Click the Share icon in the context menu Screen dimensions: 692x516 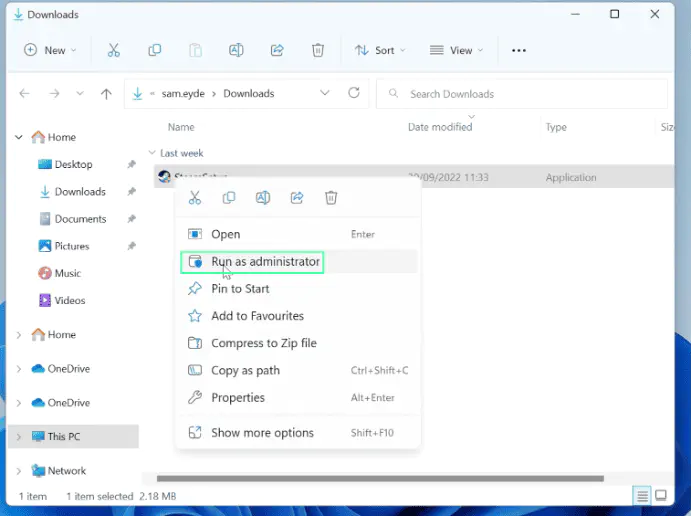(x=297, y=198)
